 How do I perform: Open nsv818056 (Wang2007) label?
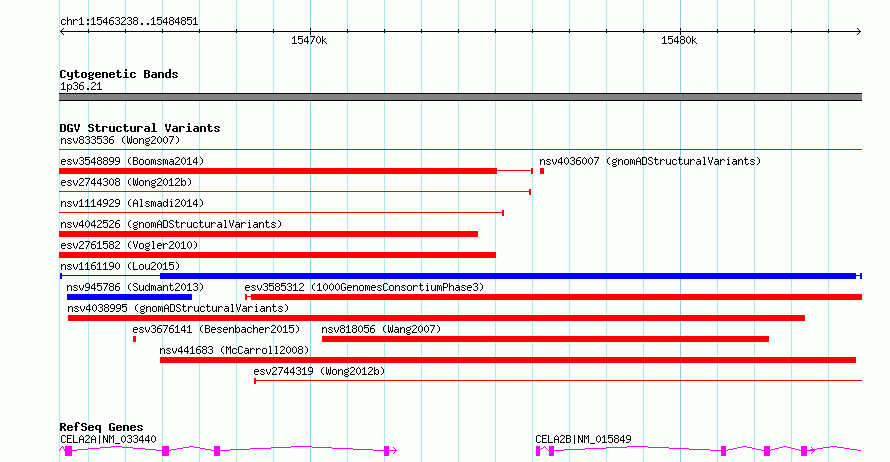coord(381,329)
